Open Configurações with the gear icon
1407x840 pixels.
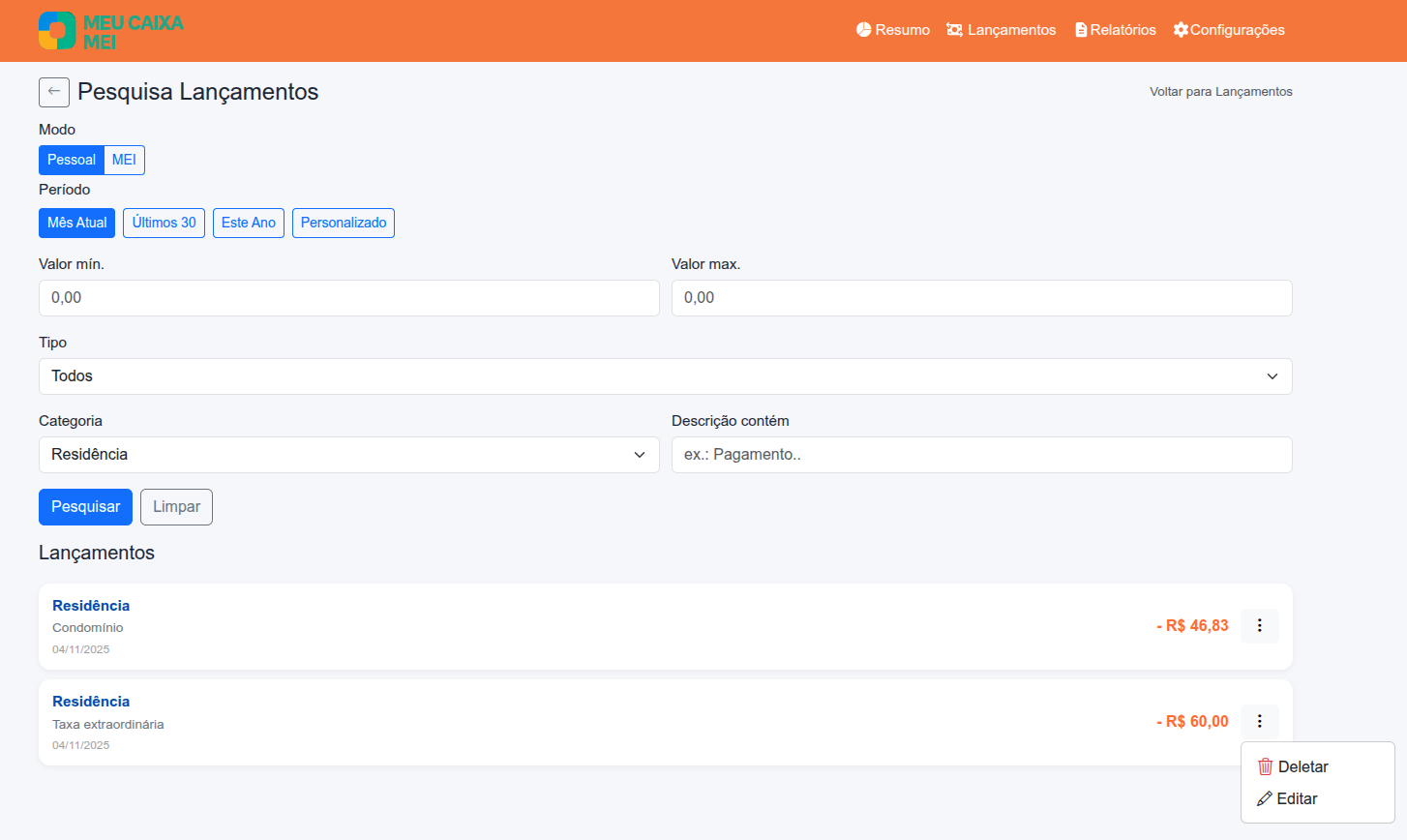coord(1229,30)
